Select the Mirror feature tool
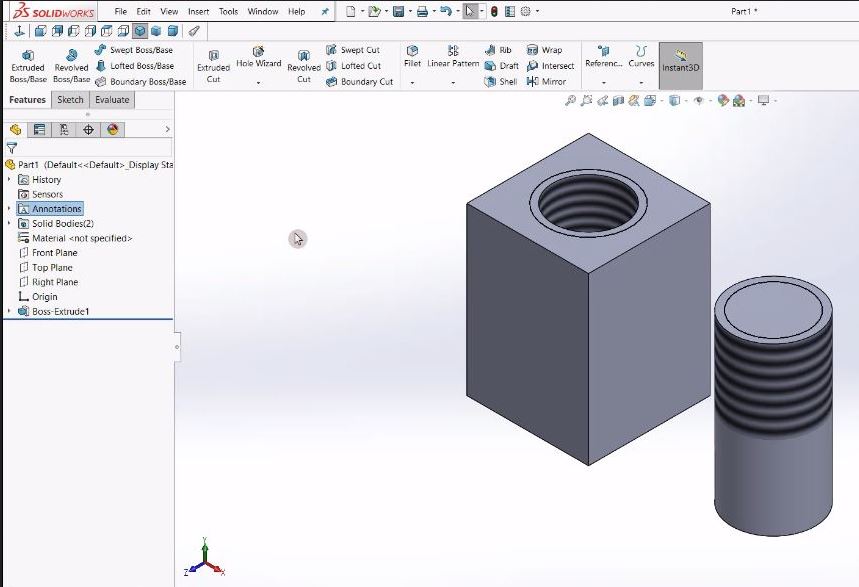The image size is (859, 587). pos(546,82)
